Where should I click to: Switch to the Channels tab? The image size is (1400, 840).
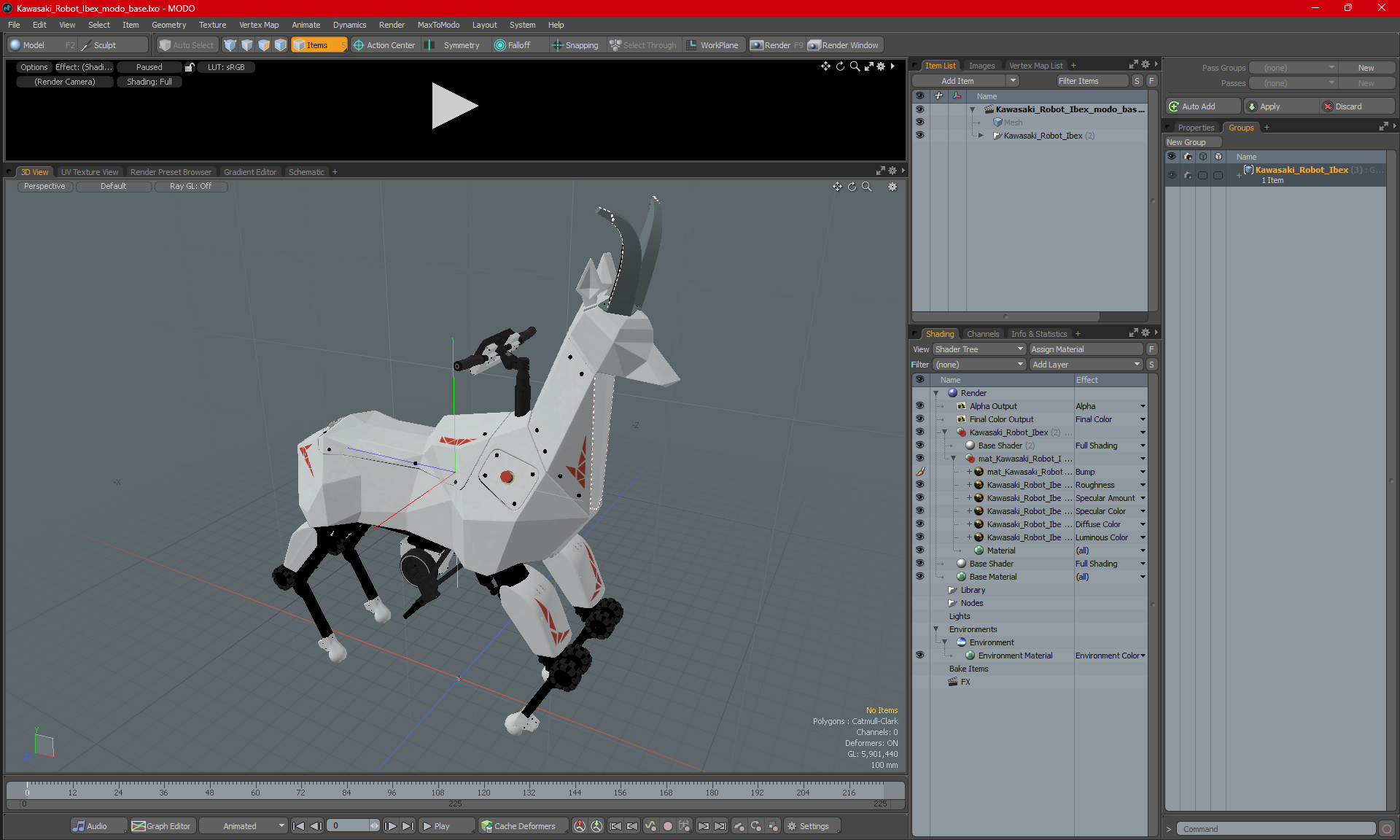[x=983, y=334]
